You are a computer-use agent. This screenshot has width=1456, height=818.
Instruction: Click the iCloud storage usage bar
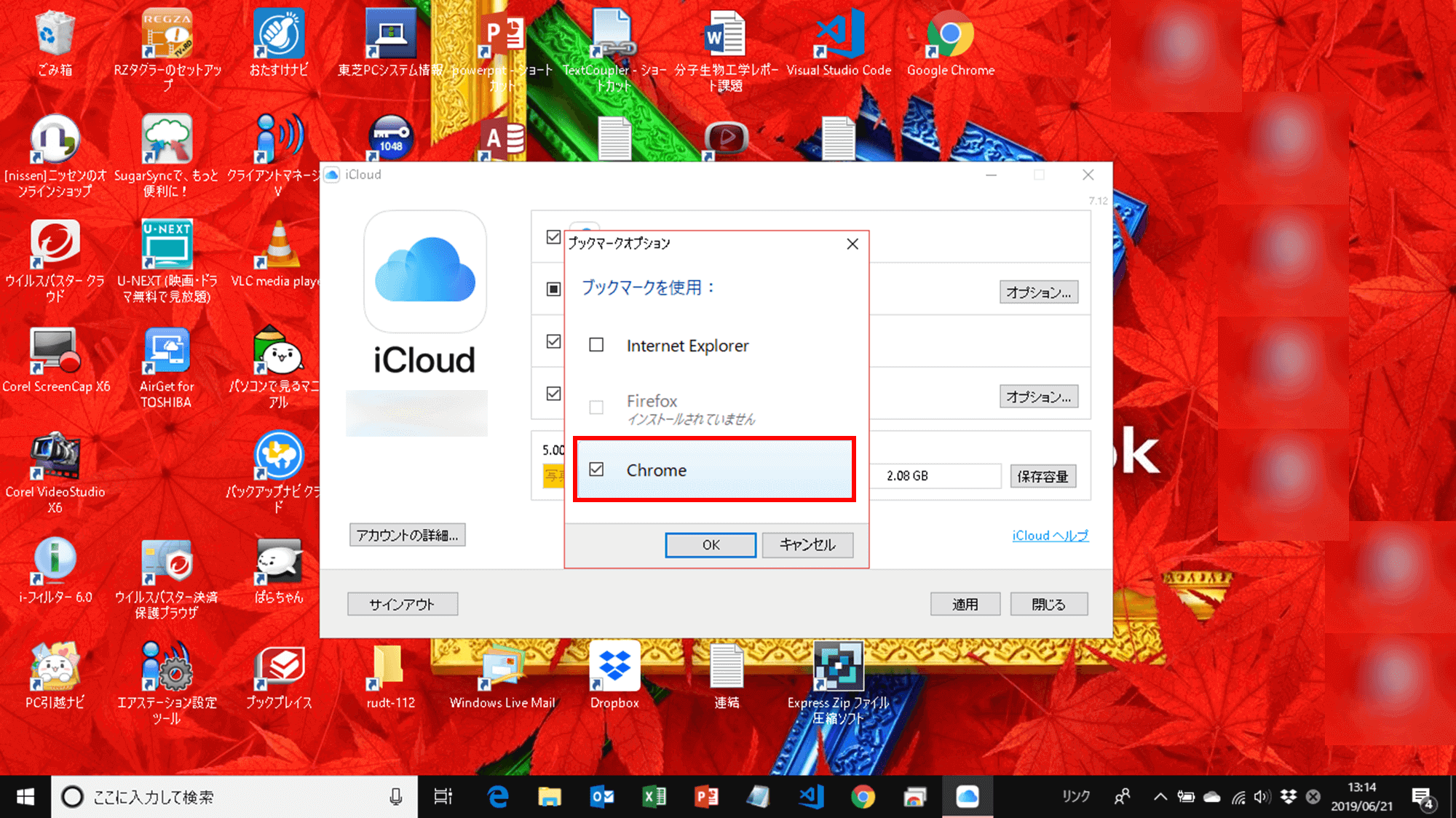[x=935, y=476]
